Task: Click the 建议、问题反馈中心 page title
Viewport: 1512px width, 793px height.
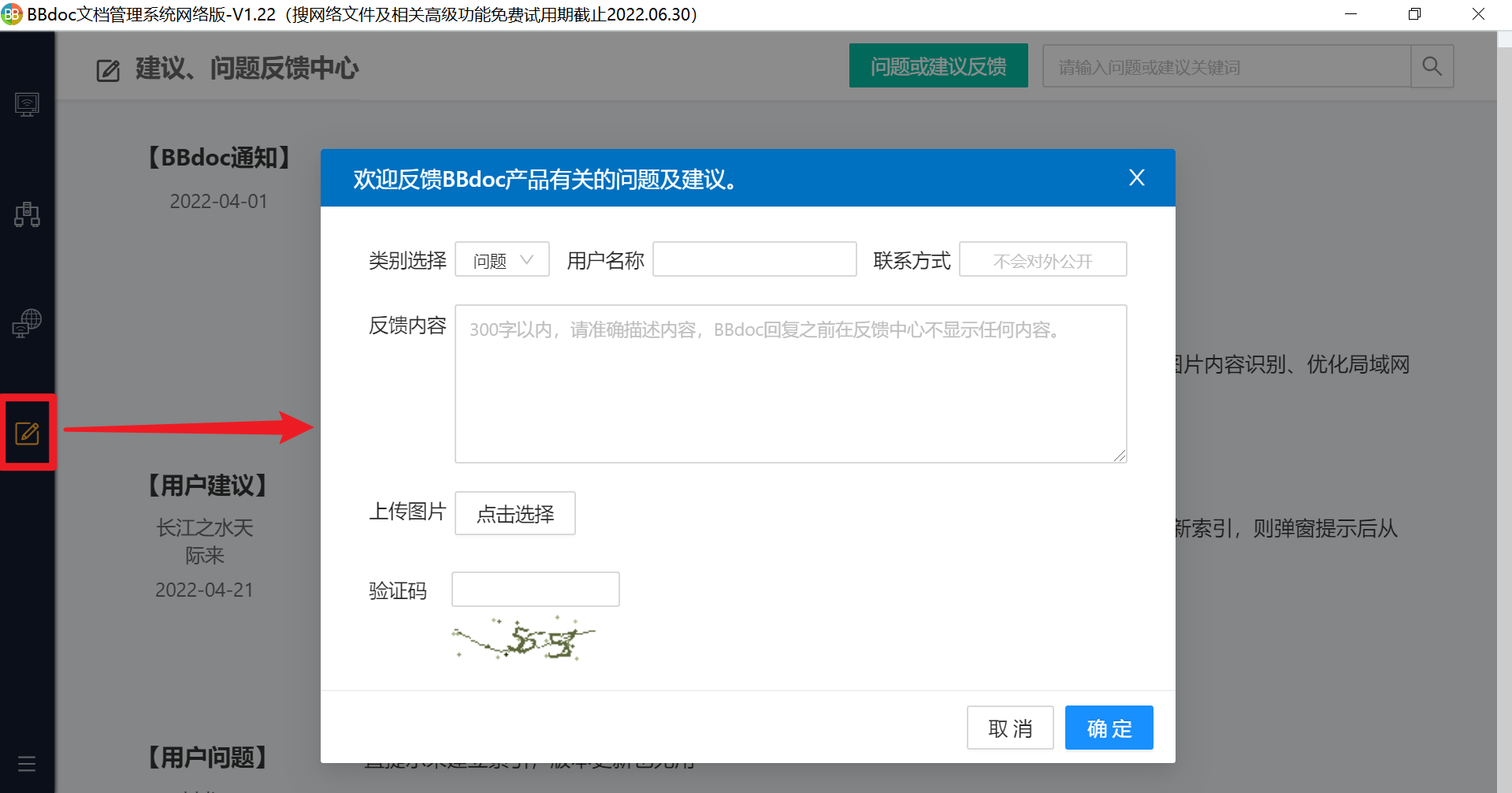Action: point(247,69)
